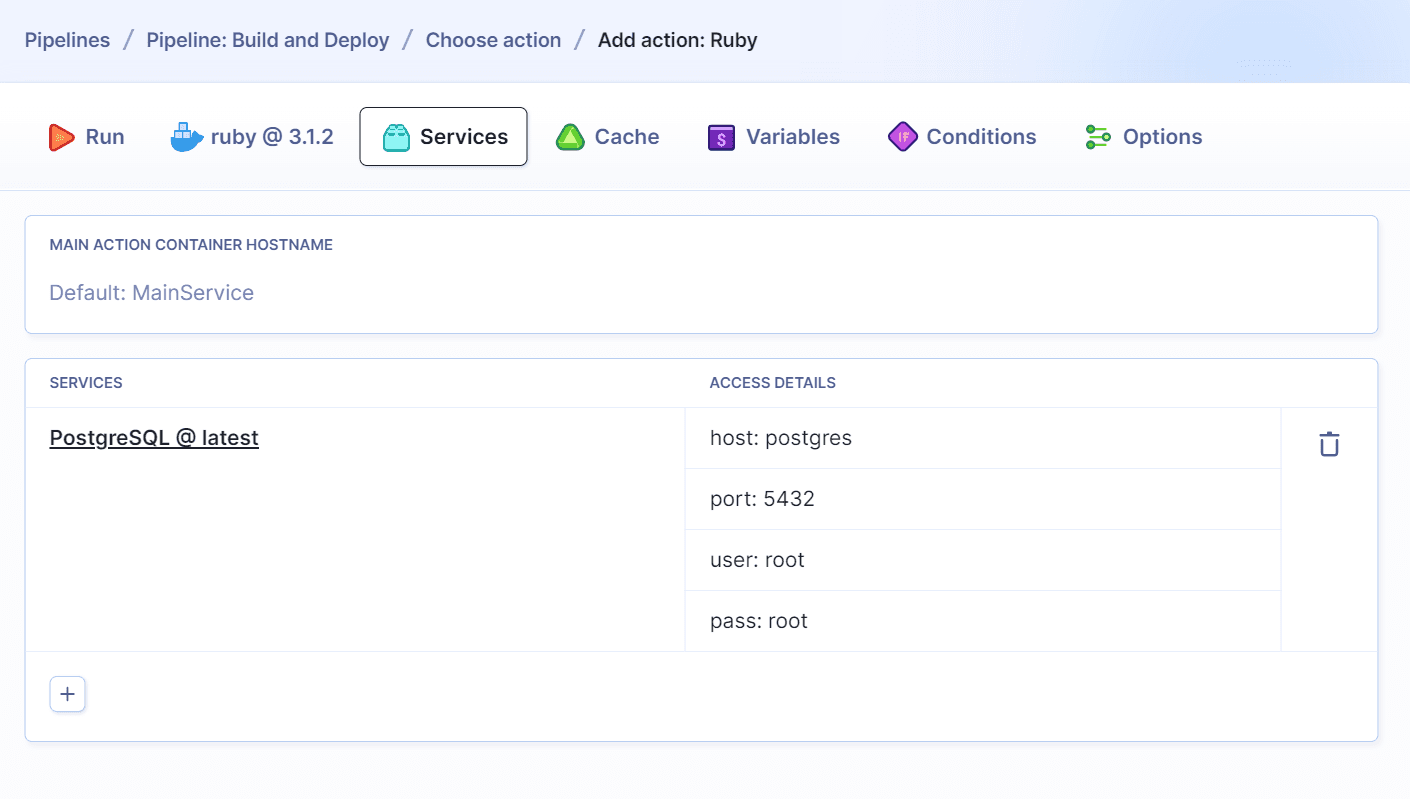Open the Cache tab
This screenshot has height=799, width=1410.
pos(607,137)
